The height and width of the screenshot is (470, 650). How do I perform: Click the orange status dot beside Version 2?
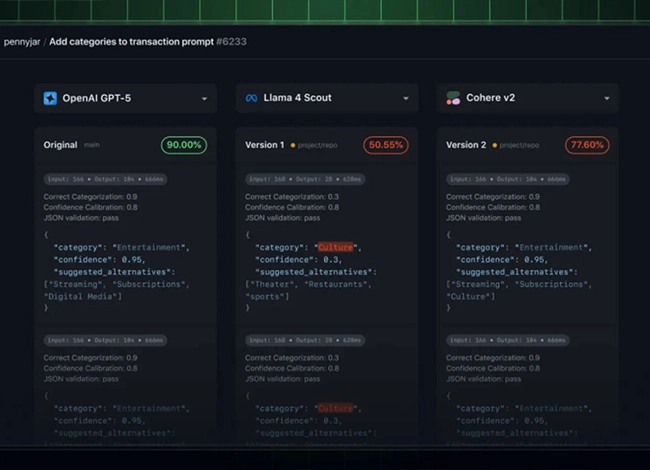point(494,145)
